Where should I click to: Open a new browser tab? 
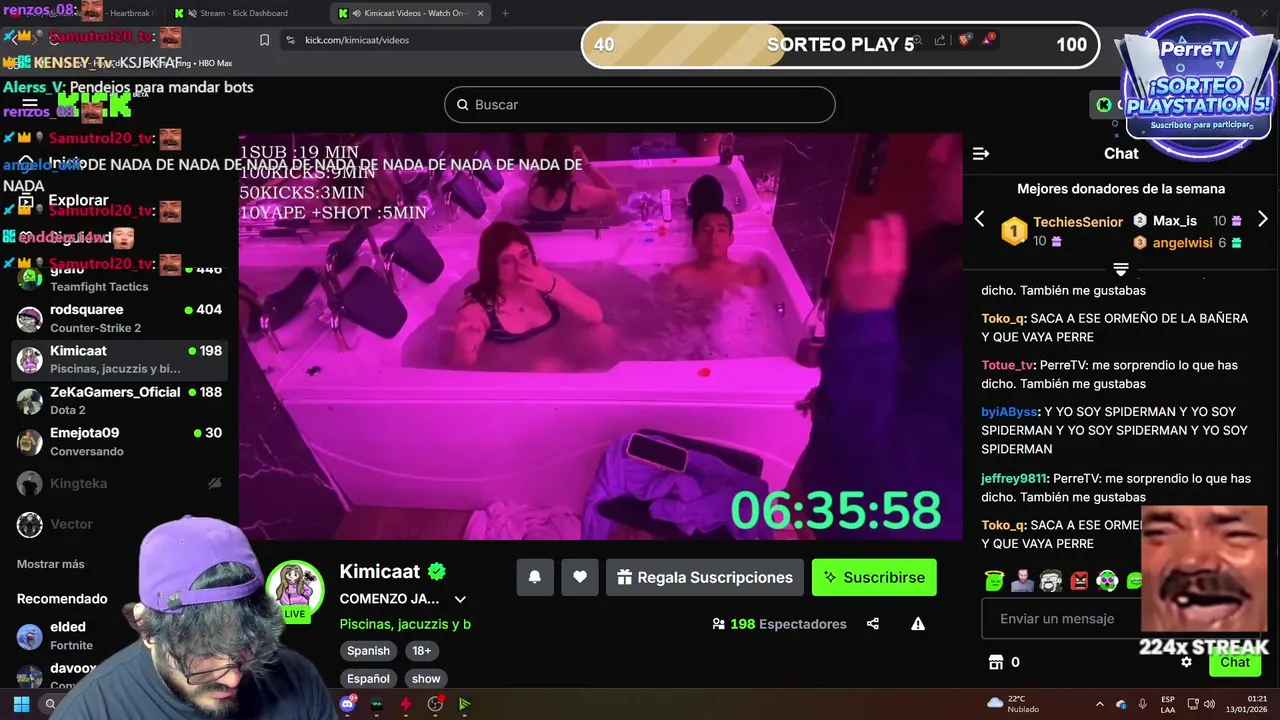click(x=505, y=13)
